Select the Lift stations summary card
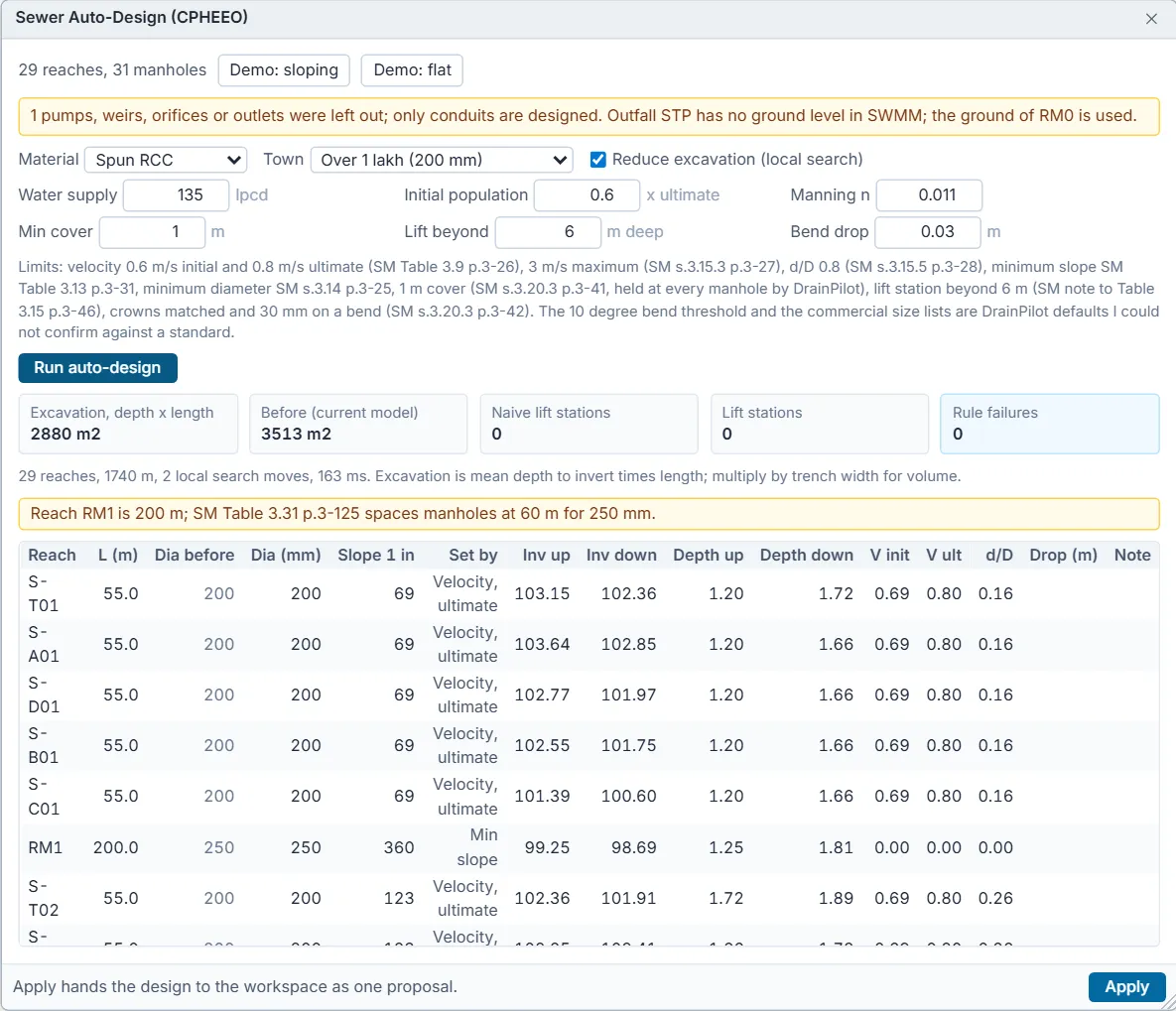Viewport: 1176px width, 1011px height. coord(819,424)
